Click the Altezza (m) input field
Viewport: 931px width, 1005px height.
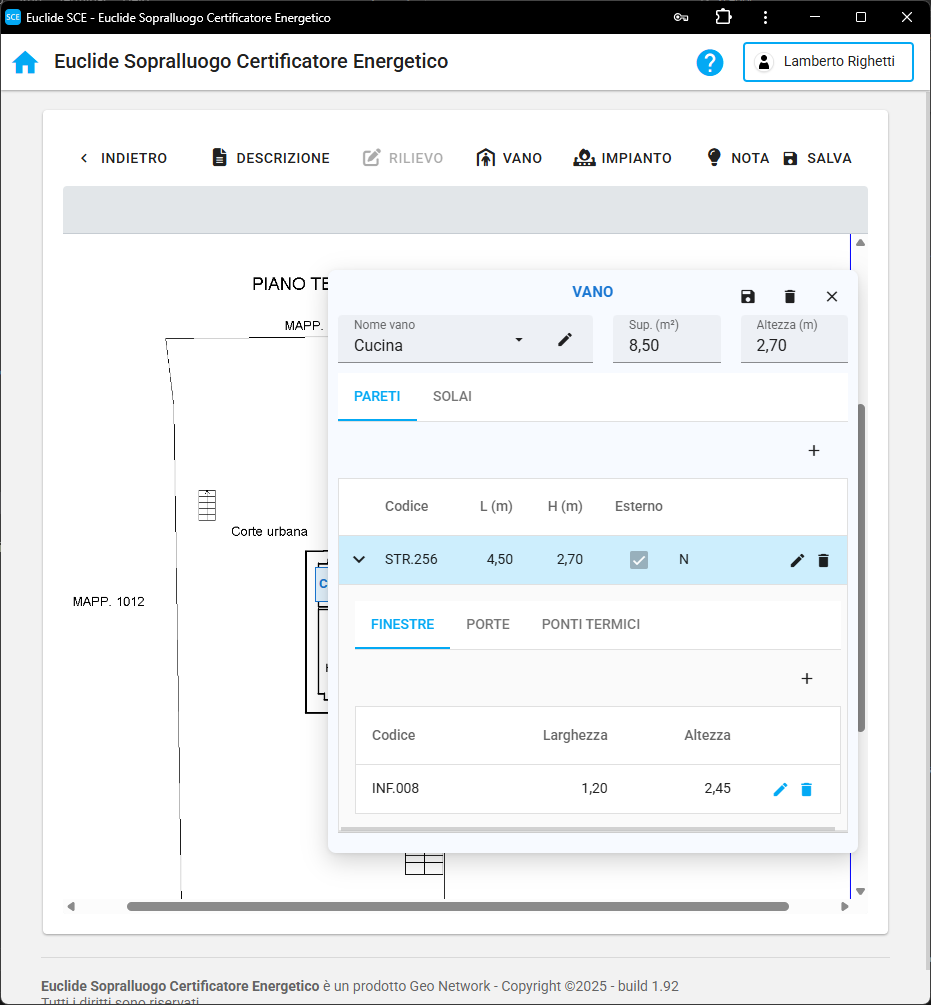point(794,346)
